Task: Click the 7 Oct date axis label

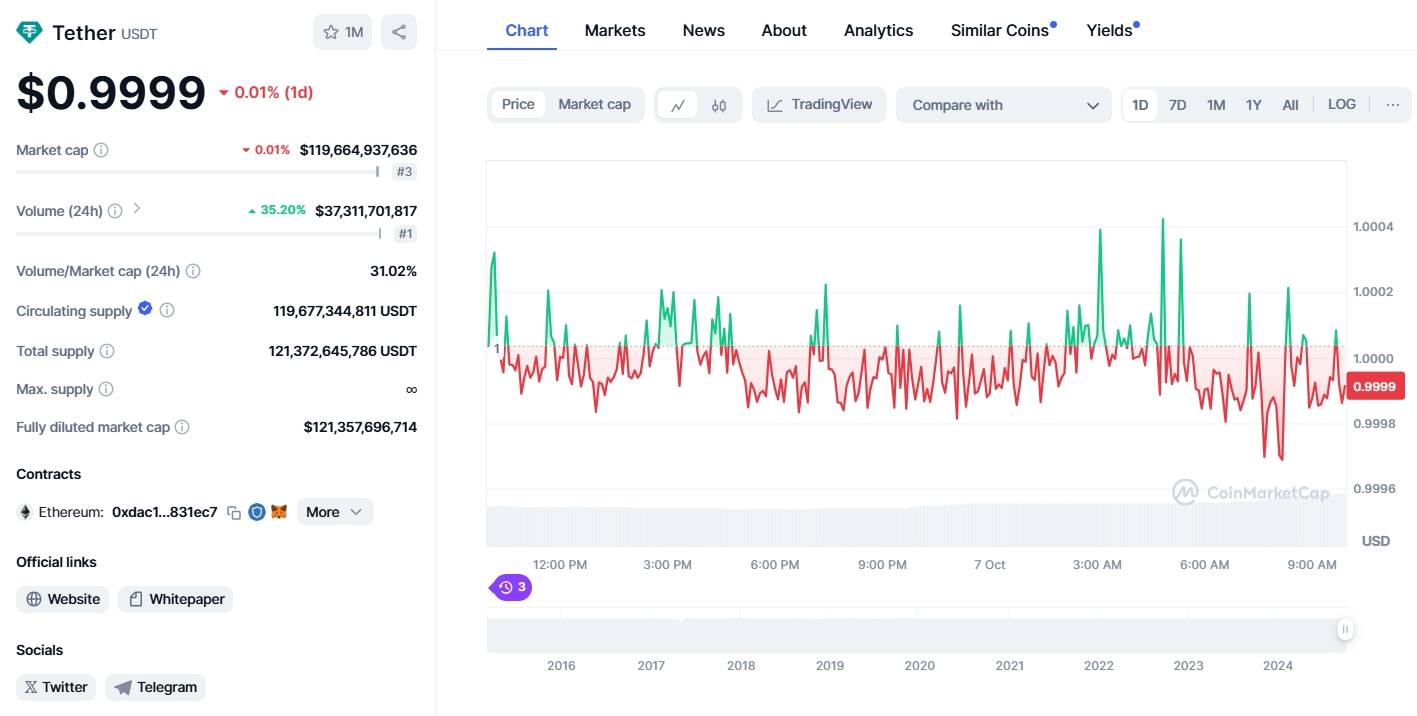Action: click(x=990, y=564)
